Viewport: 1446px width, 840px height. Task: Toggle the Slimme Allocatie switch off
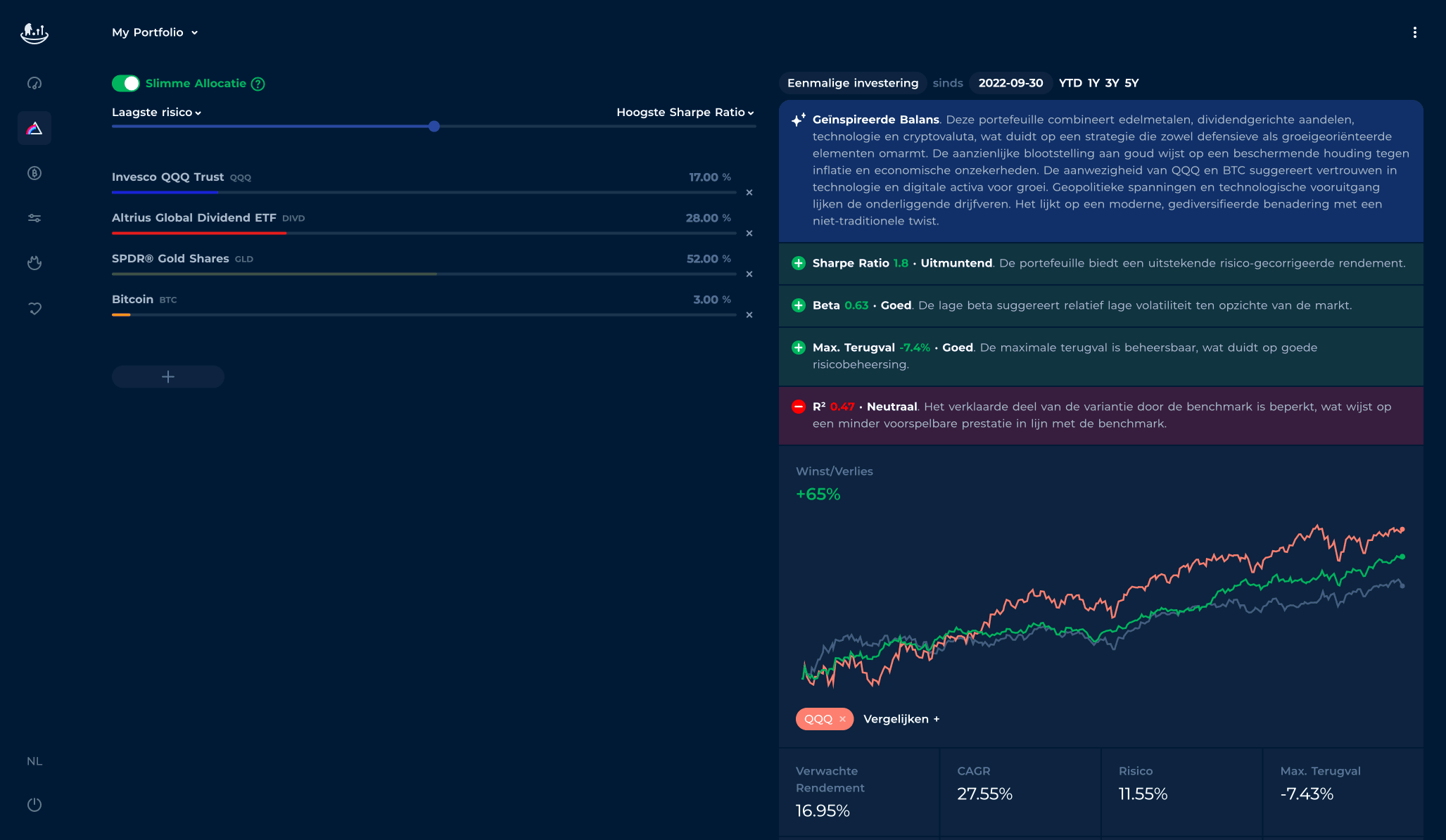point(125,83)
